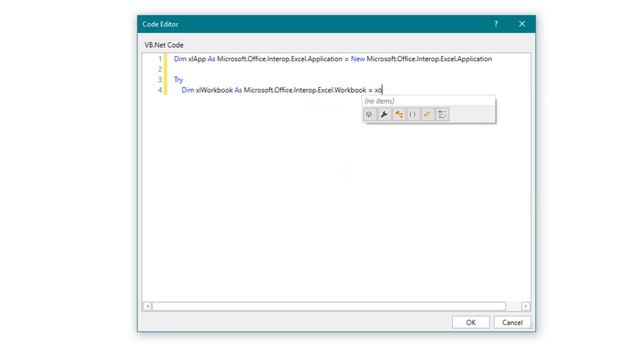The height and width of the screenshot is (360, 640).
Task: Click line number 2 in the gutter
Action: [x=160, y=69]
